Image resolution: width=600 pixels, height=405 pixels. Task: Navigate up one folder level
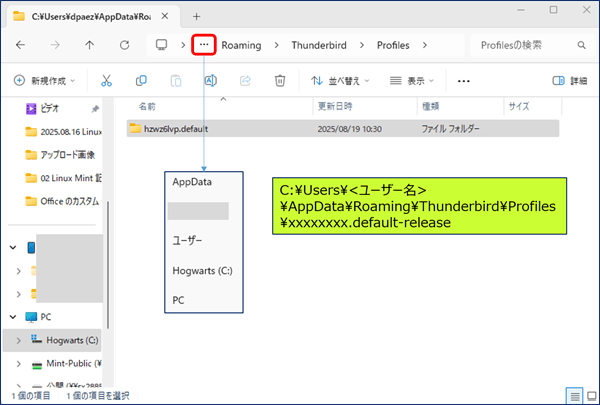click(90, 45)
